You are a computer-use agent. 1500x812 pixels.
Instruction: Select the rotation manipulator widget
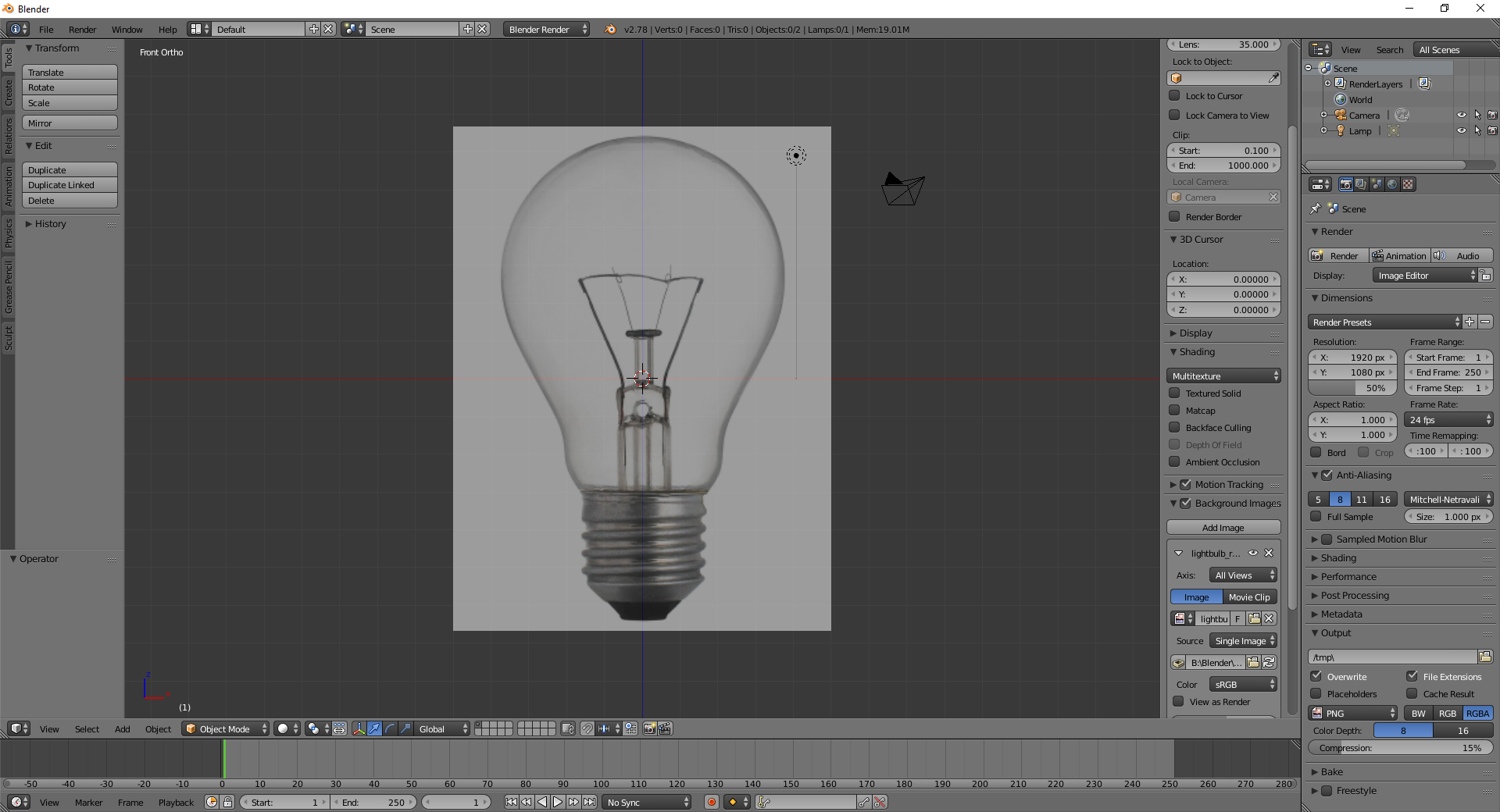pos(388,728)
